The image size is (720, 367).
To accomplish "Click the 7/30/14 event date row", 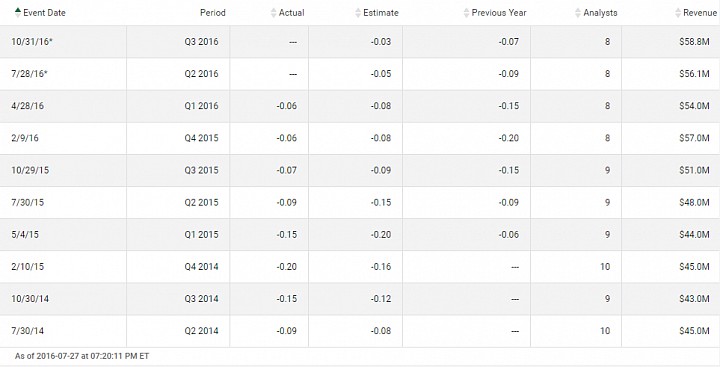I will click(x=360, y=331).
